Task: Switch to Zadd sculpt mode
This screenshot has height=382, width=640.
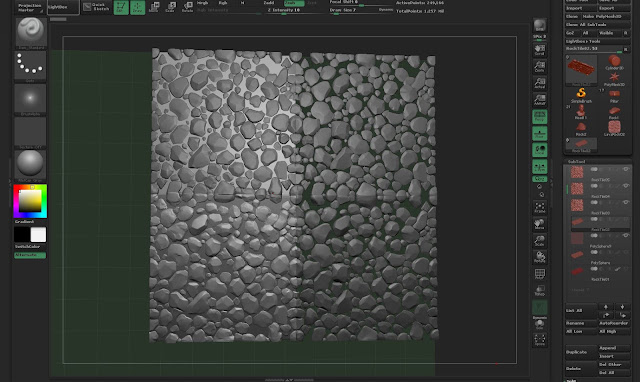Action: (x=269, y=3)
